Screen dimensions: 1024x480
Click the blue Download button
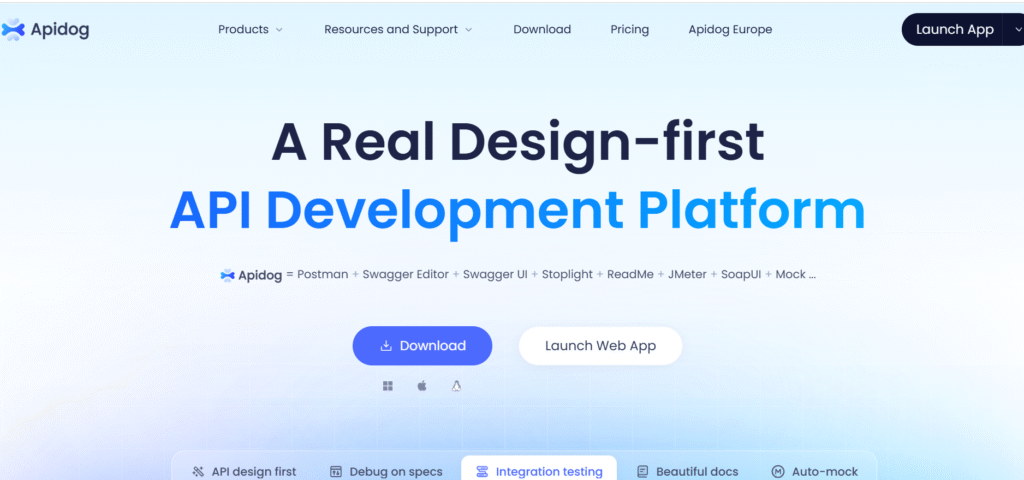[423, 345]
